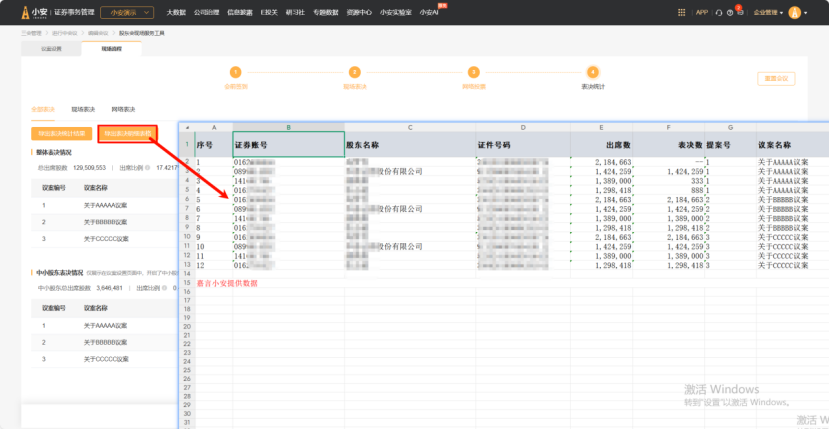This screenshot has width=830, height=429.
Task: Expand the arrow beside the user avatar
Action: click(804, 13)
